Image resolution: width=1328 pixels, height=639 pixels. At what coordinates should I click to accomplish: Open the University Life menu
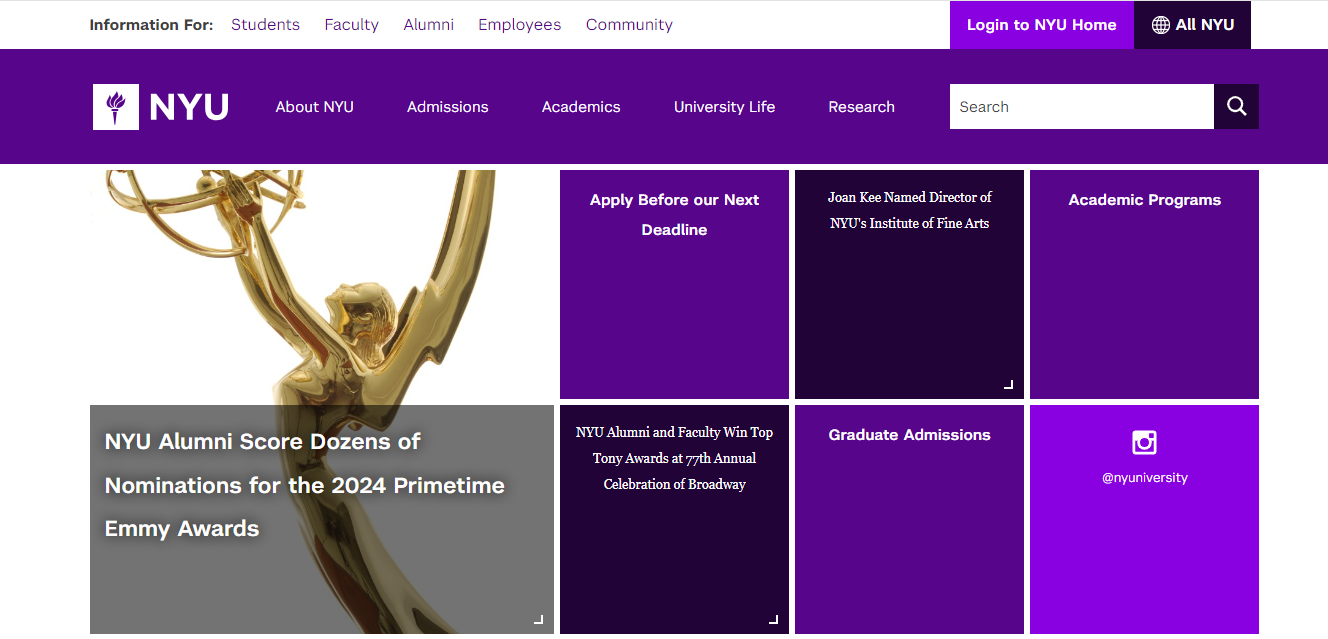pyautogui.click(x=725, y=107)
